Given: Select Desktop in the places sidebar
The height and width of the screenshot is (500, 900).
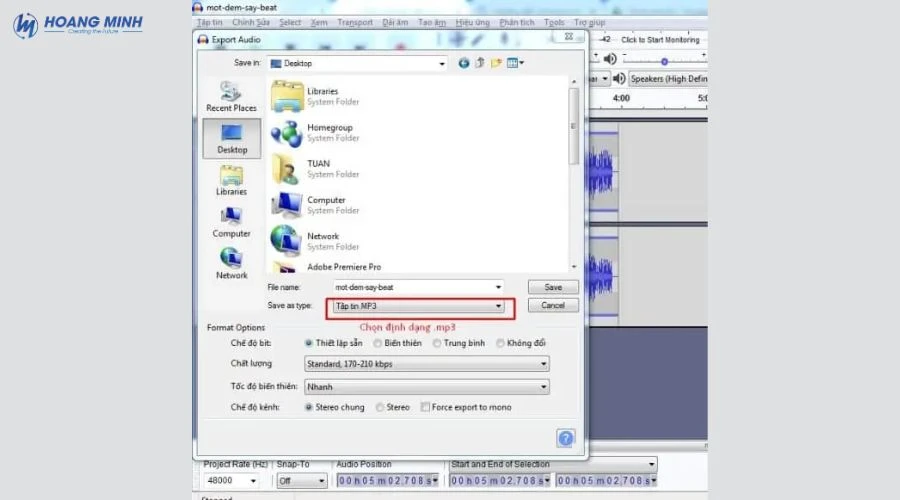Looking at the screenshot, I should (x=231, y=138).
